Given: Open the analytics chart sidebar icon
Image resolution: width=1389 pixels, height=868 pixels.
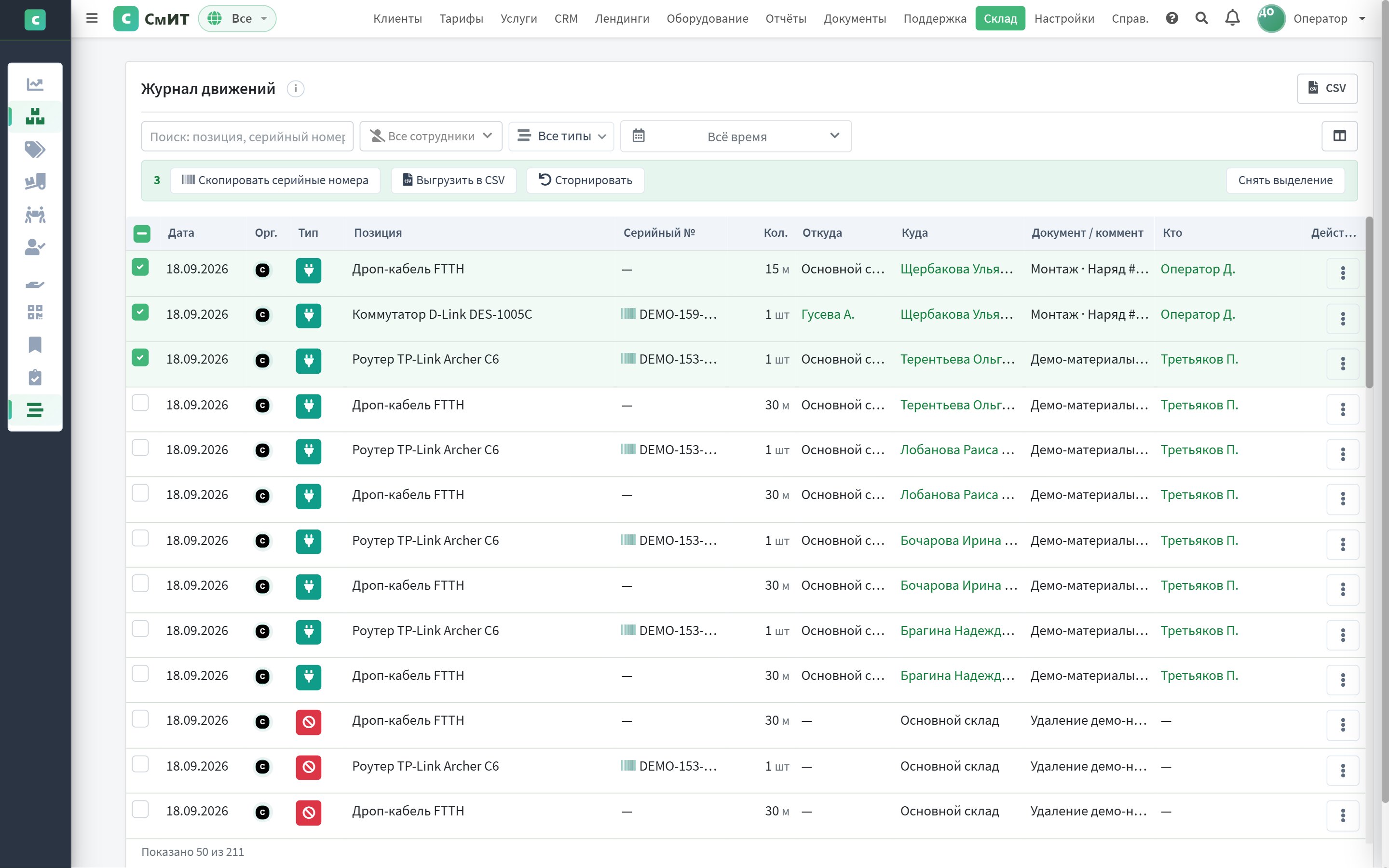Looking at the screenshot, I should click(35, 84).
